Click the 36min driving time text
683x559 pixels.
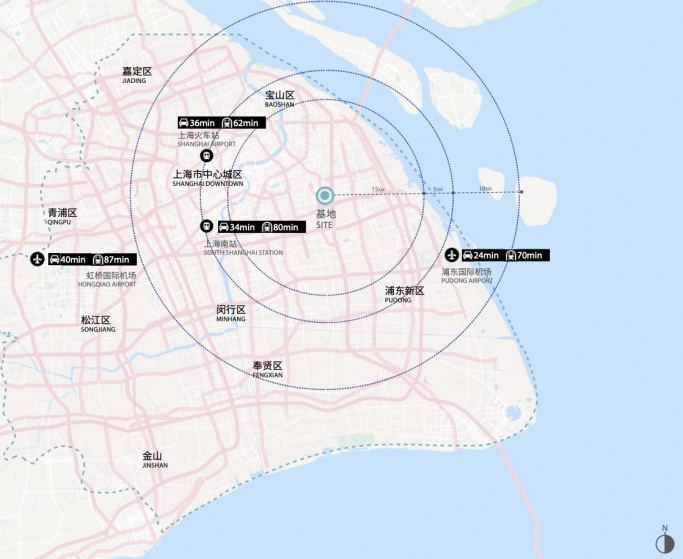coord(202,123)
